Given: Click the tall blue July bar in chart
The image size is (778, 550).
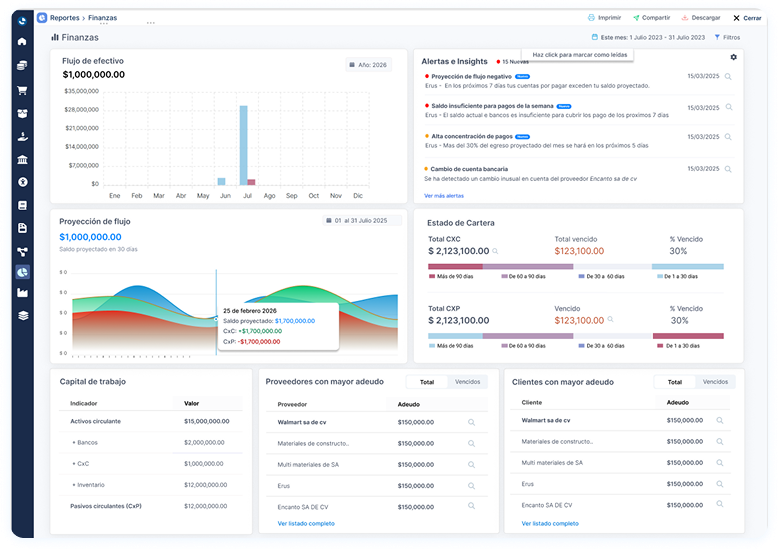Looking at the screenshot, I should point(243,145).
